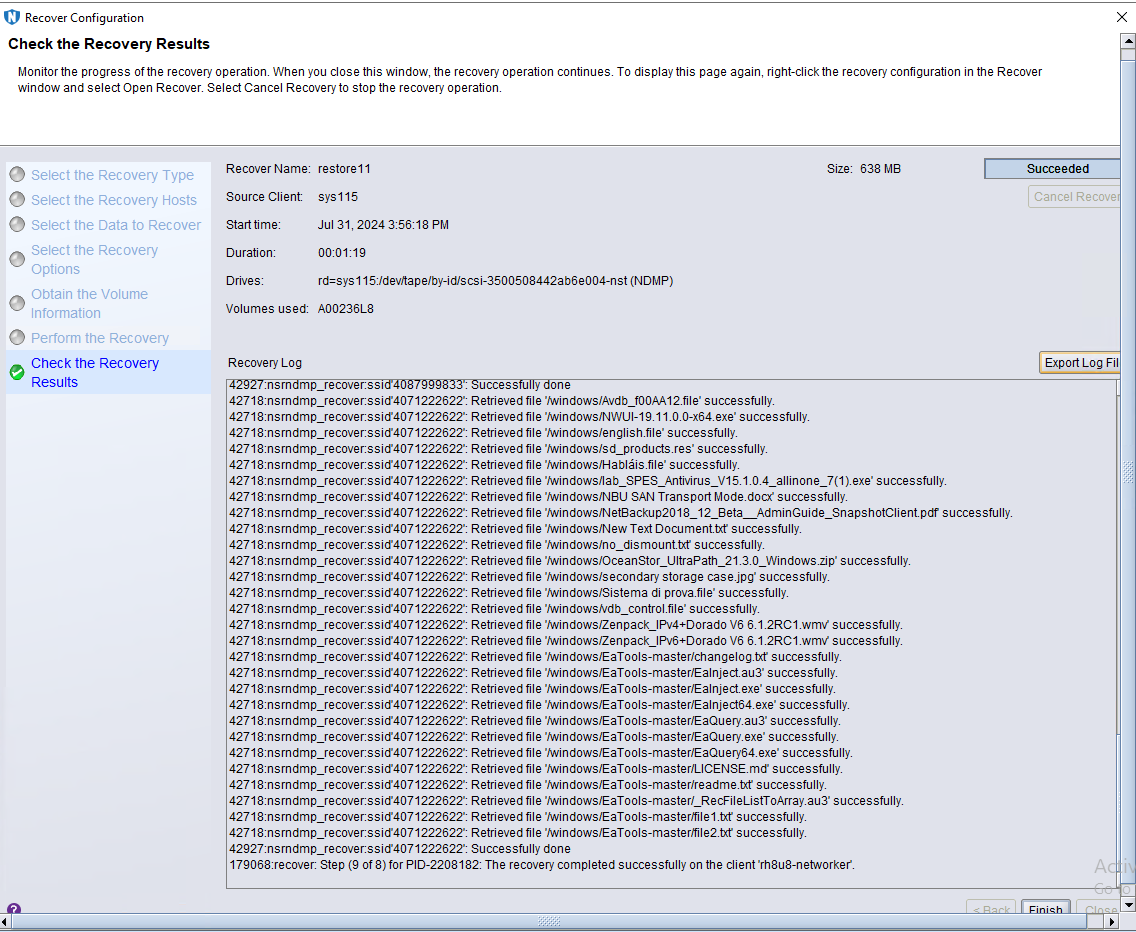
Task: Click the Recovery Log heading
Action: tap(264, 362)
